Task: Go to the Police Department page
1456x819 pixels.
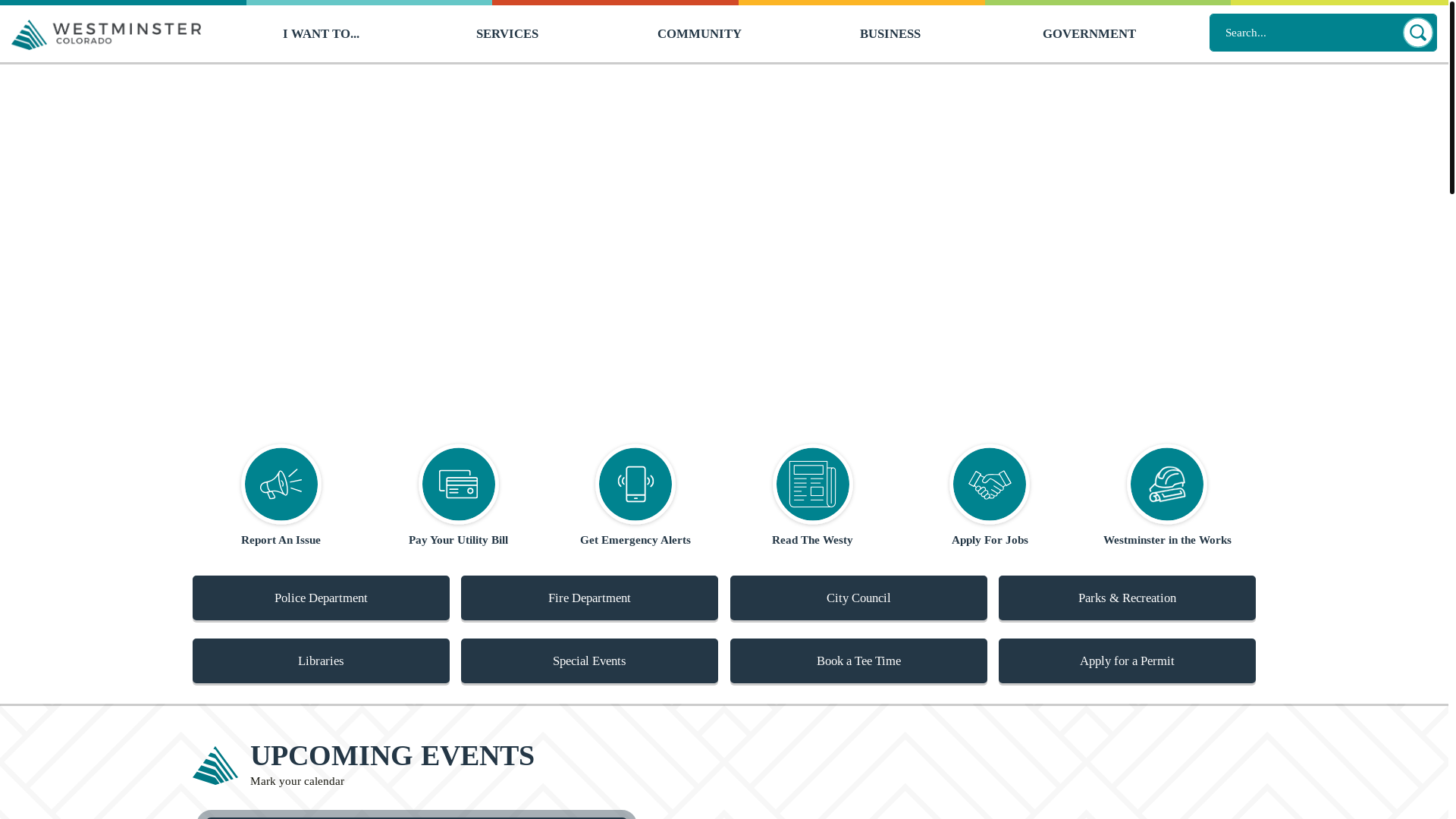Action: point(321,598)
